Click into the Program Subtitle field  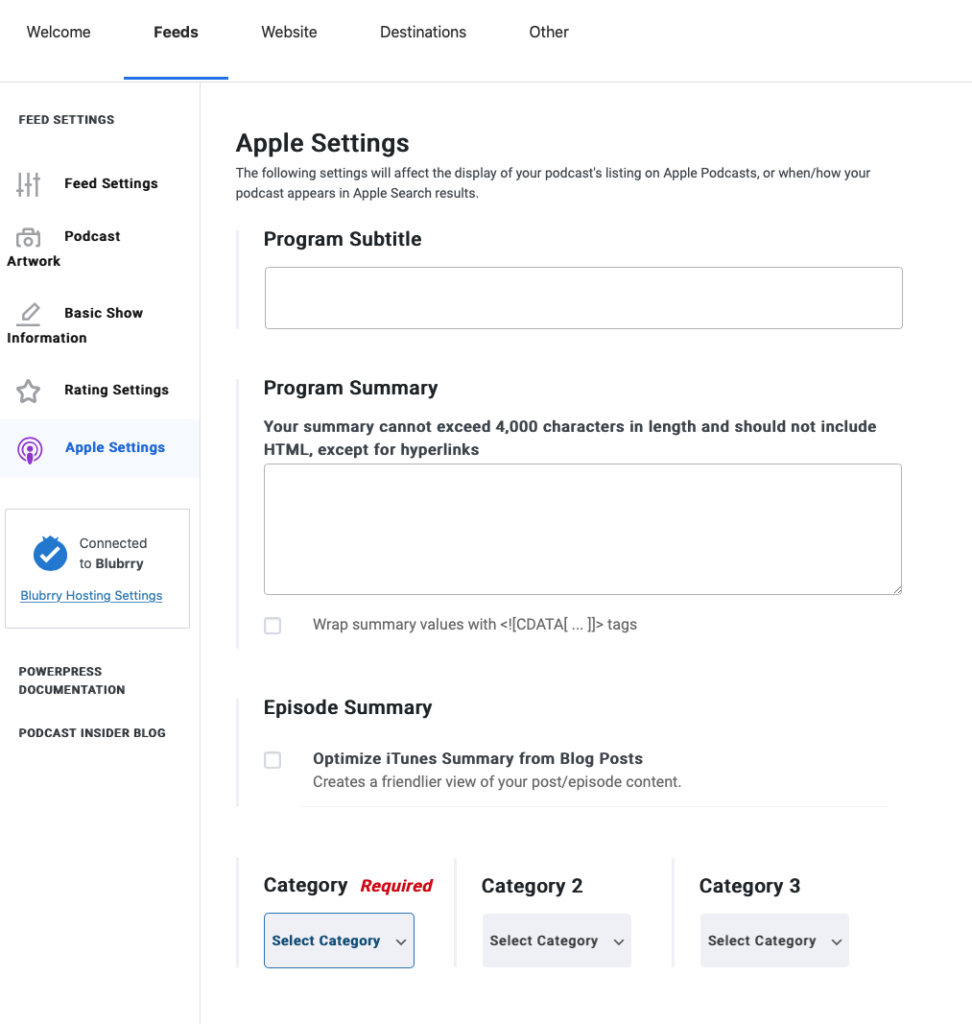[584, 298]
